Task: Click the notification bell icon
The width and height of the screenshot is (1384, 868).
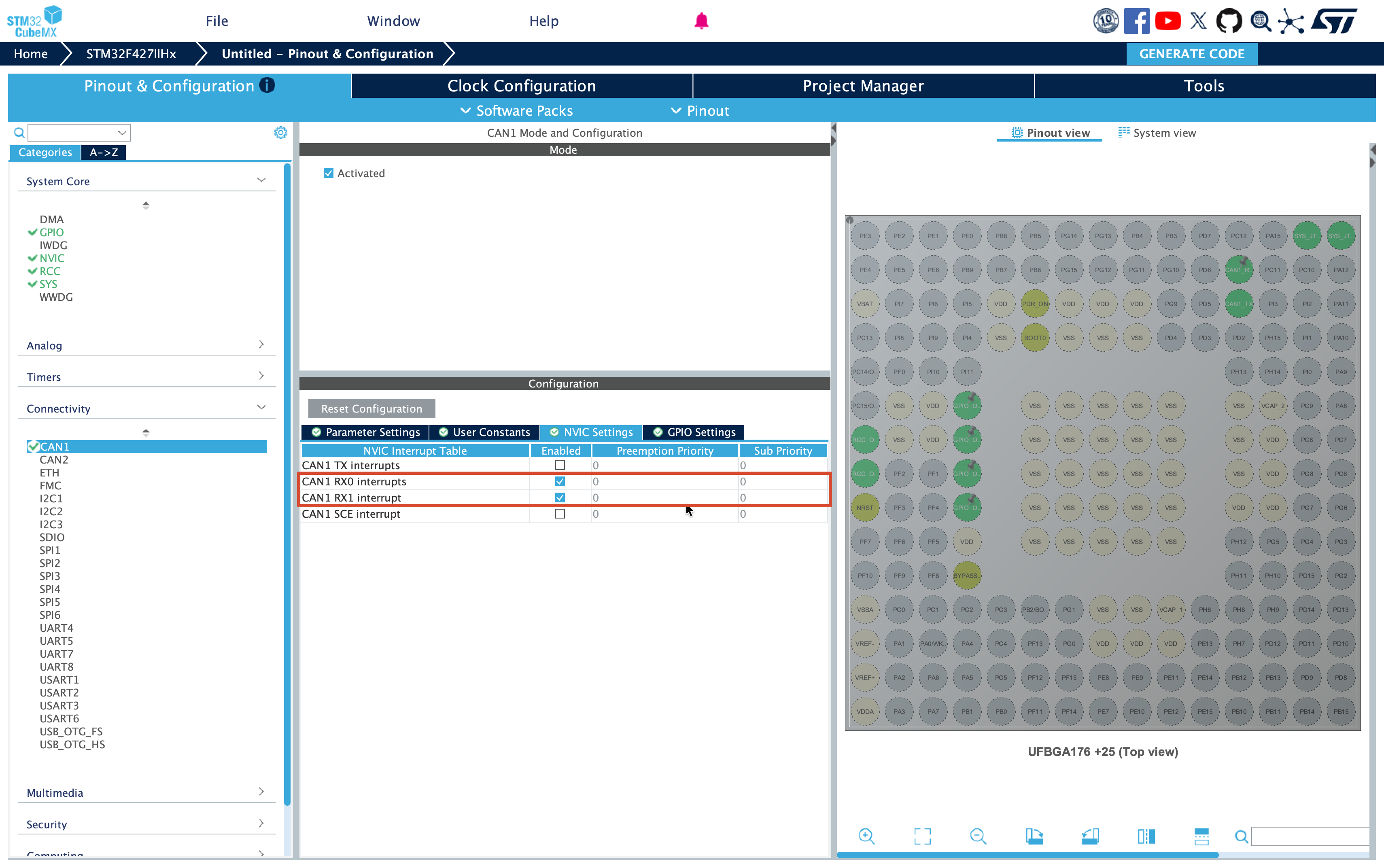Action: point(701,21)
